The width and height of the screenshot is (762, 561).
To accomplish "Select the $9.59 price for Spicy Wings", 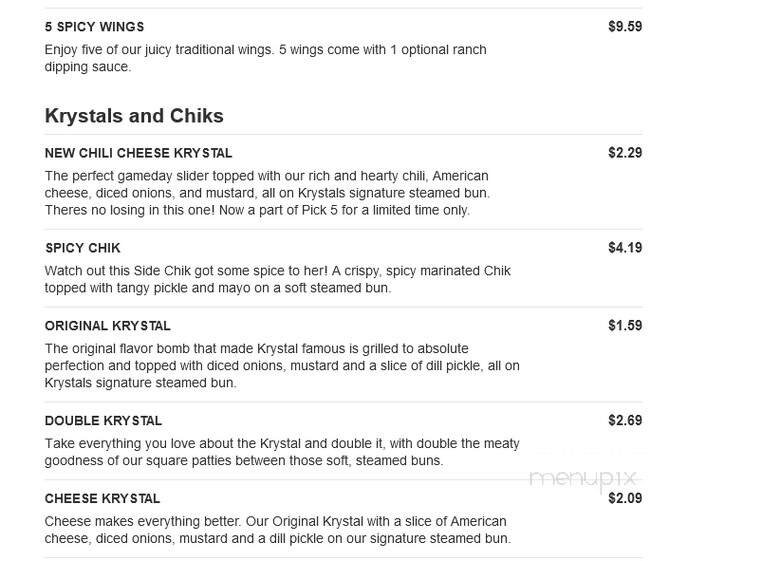I will tap(625, 27).
